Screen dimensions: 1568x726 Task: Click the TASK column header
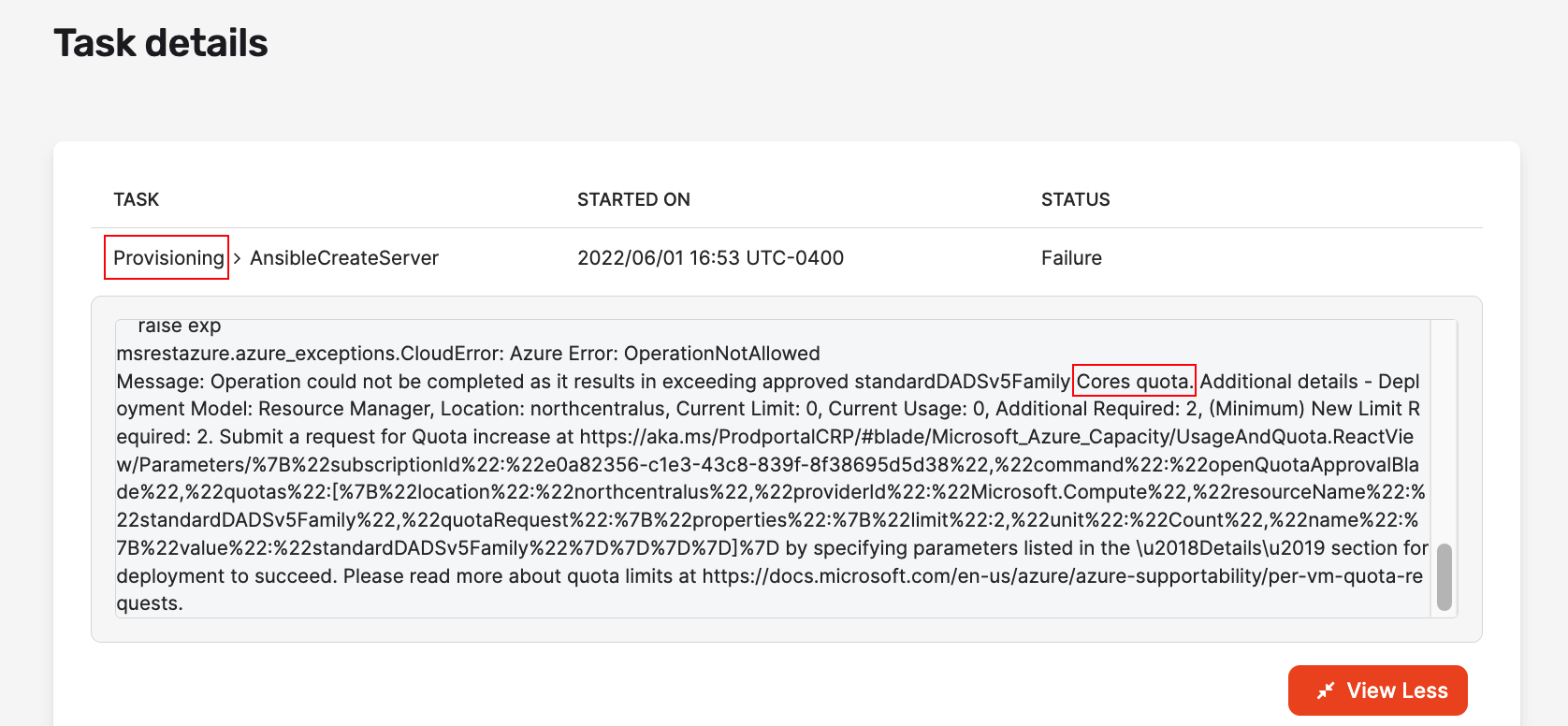tap(136, 198)
